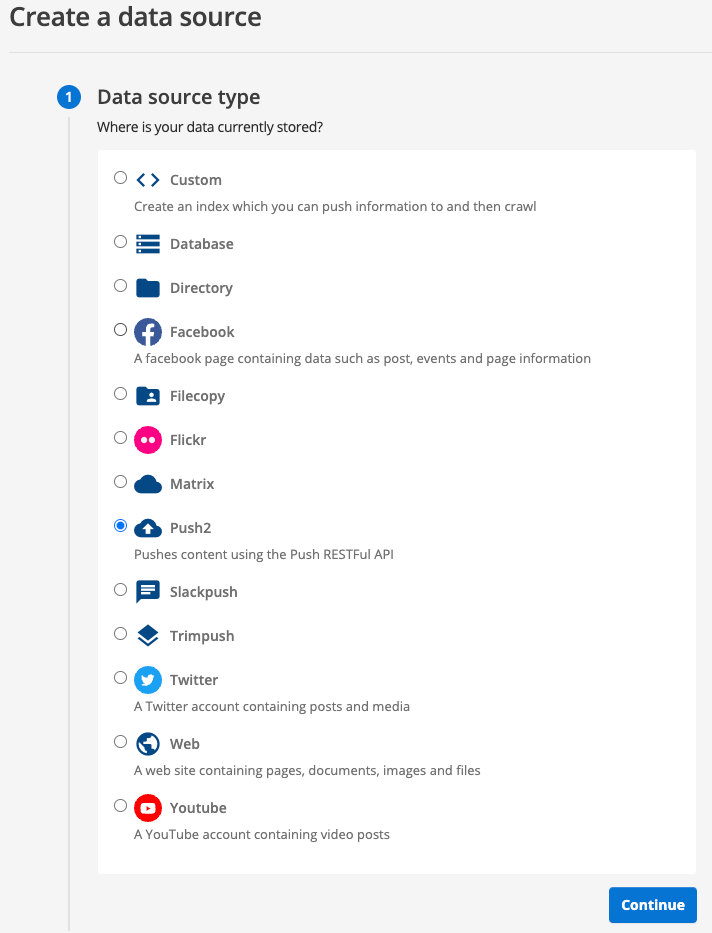Viewport: 712px width, 933px height.
Task: Click the Flickr icon
Action: (146, 439)
